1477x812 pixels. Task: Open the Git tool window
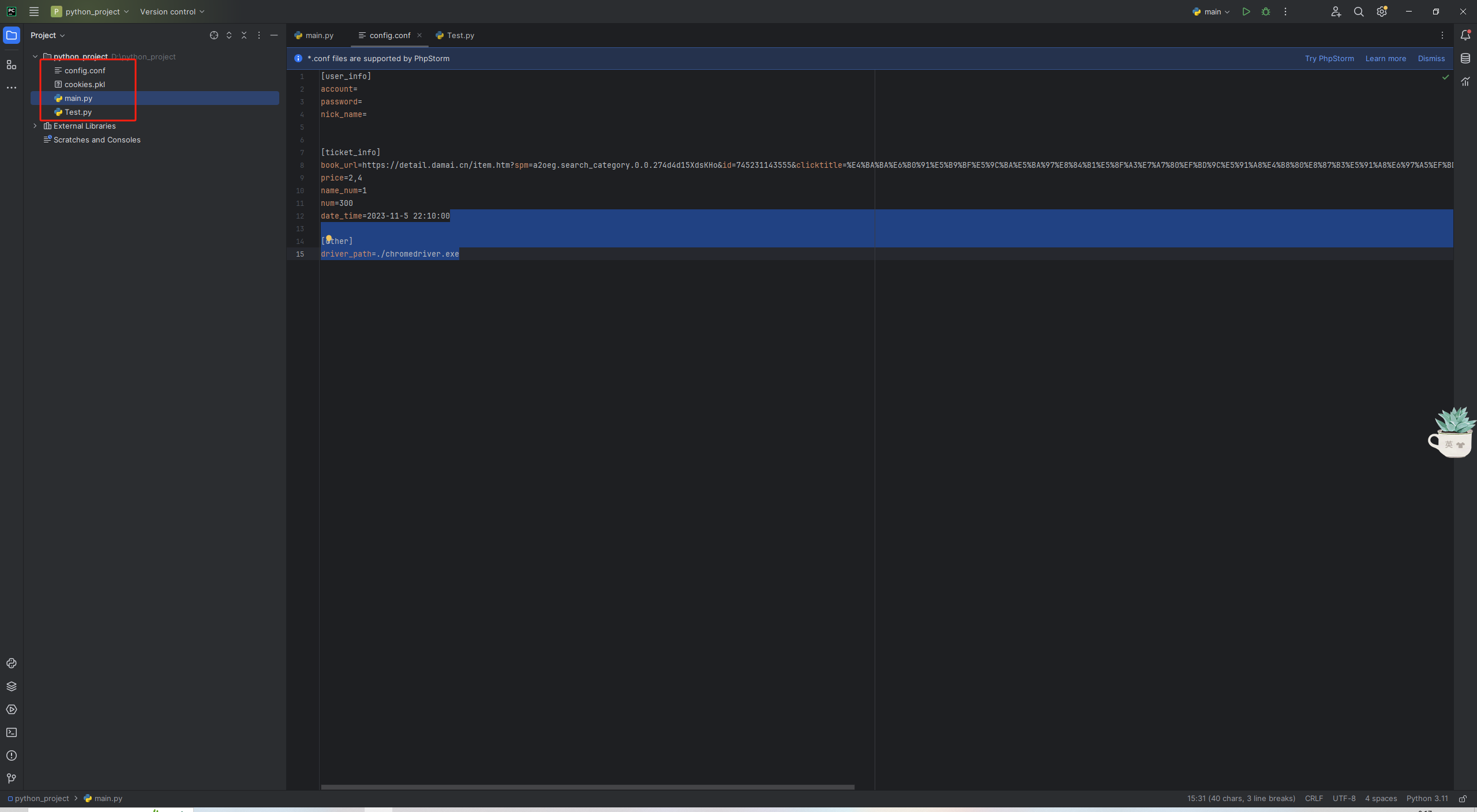tap(12, 779)
